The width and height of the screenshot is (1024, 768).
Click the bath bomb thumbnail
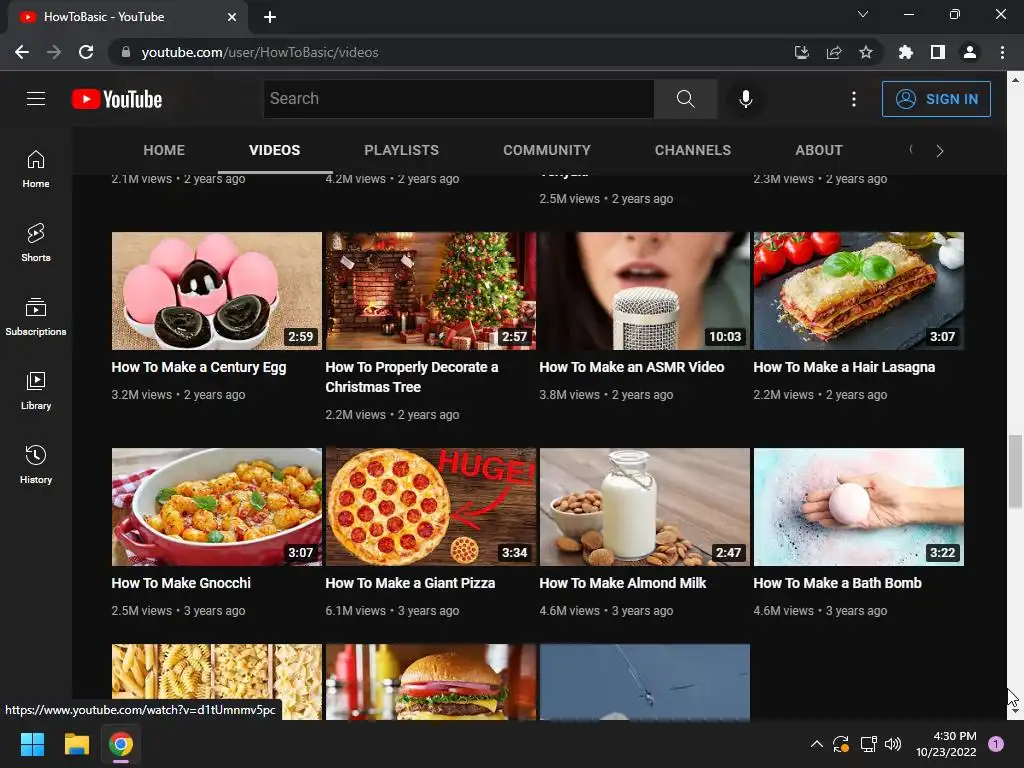point(859,507)
